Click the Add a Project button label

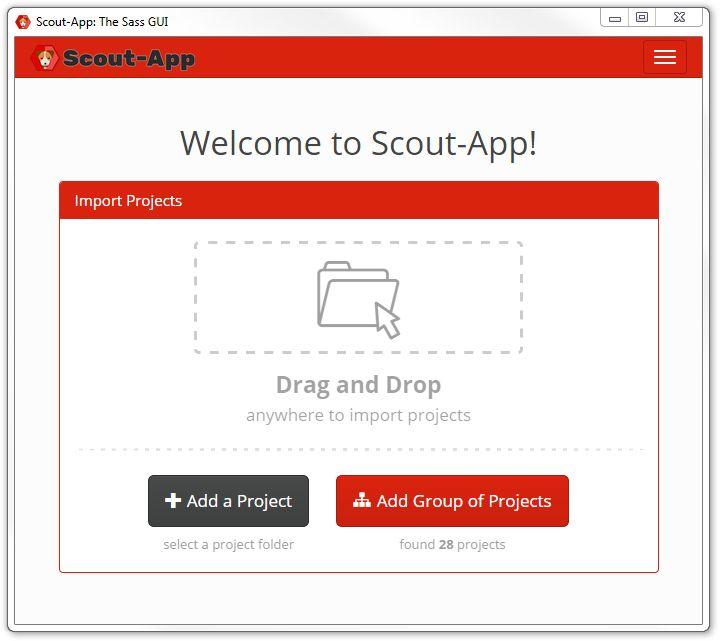point(239,501)
